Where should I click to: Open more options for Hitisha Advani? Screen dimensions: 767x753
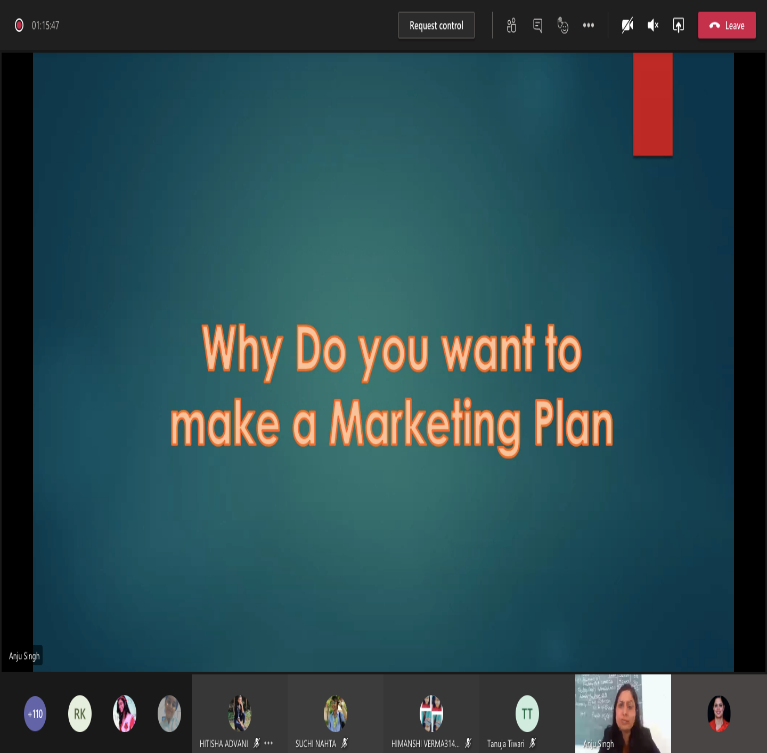268,743
